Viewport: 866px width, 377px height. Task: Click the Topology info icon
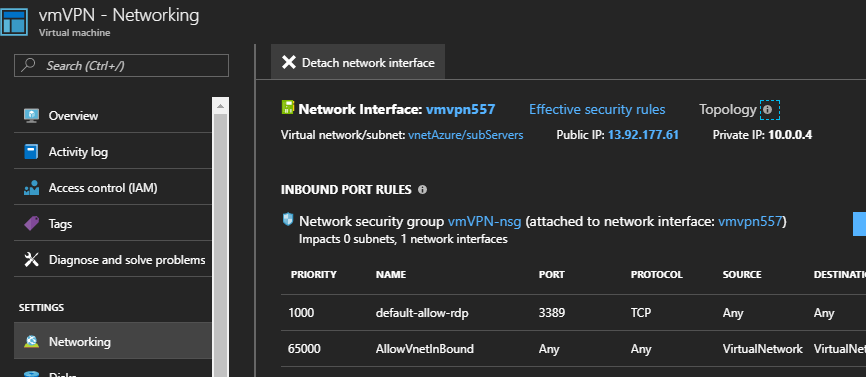click(x=767, y=109)
